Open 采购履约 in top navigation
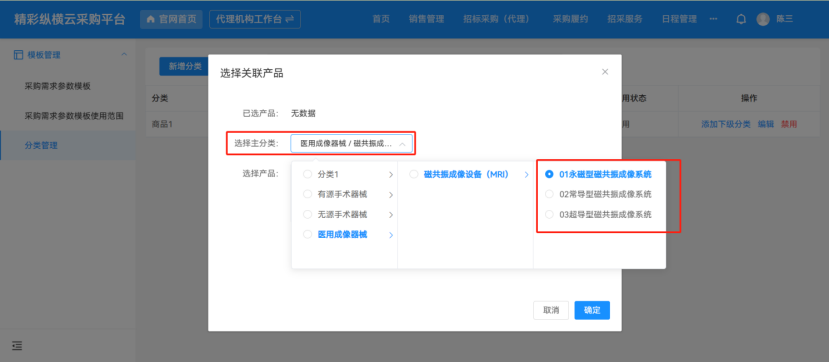 570,19
